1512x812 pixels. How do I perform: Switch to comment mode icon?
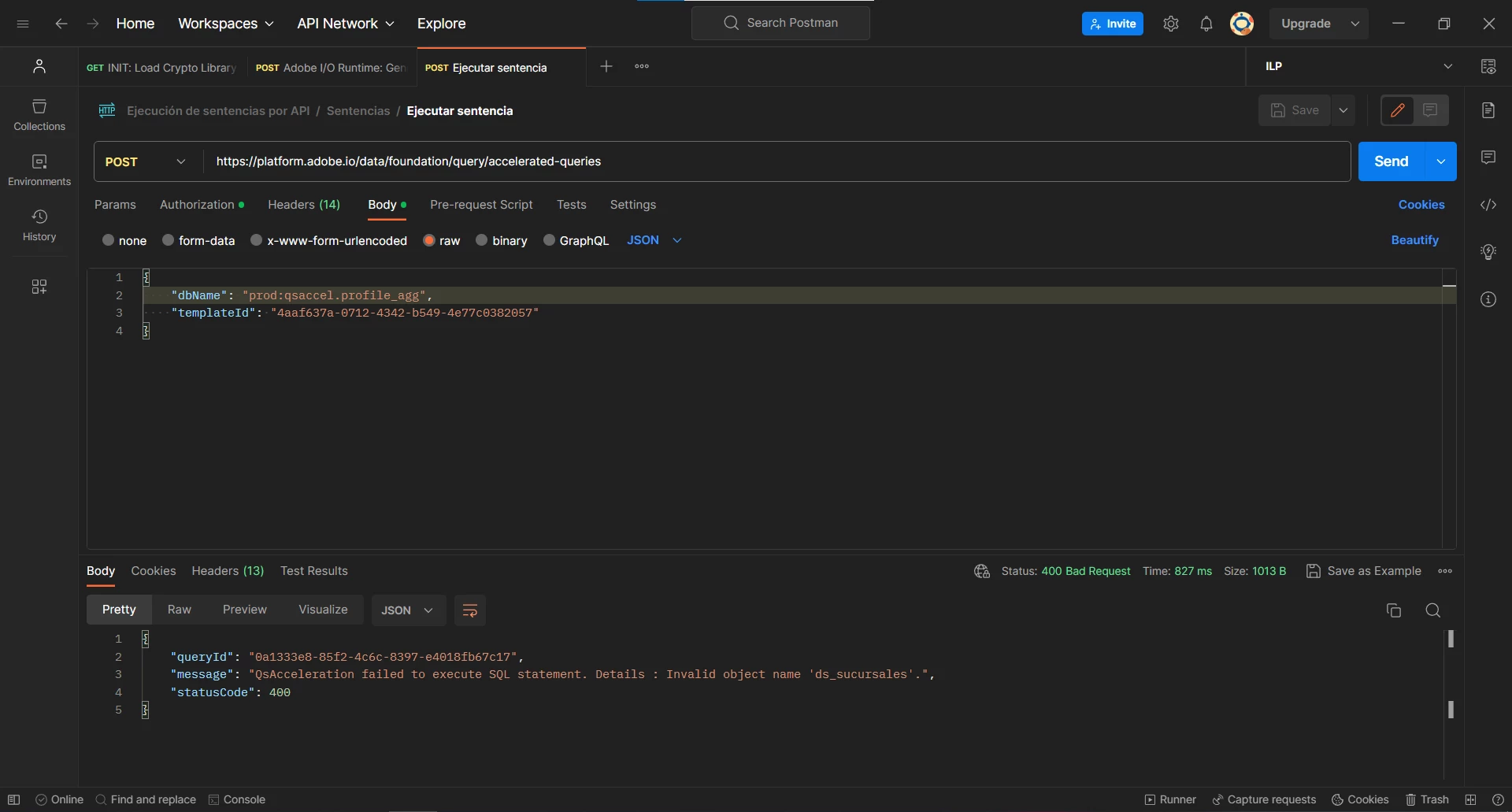point(1431,110)
